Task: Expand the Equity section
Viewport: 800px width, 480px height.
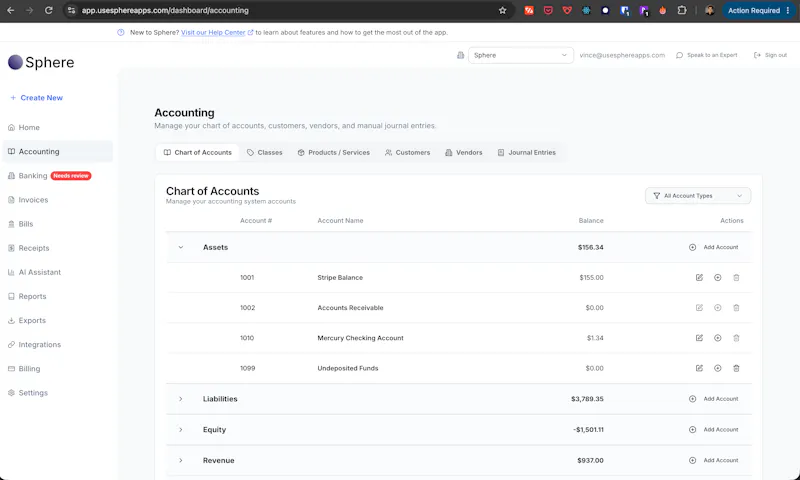Action: coord(181,430)
